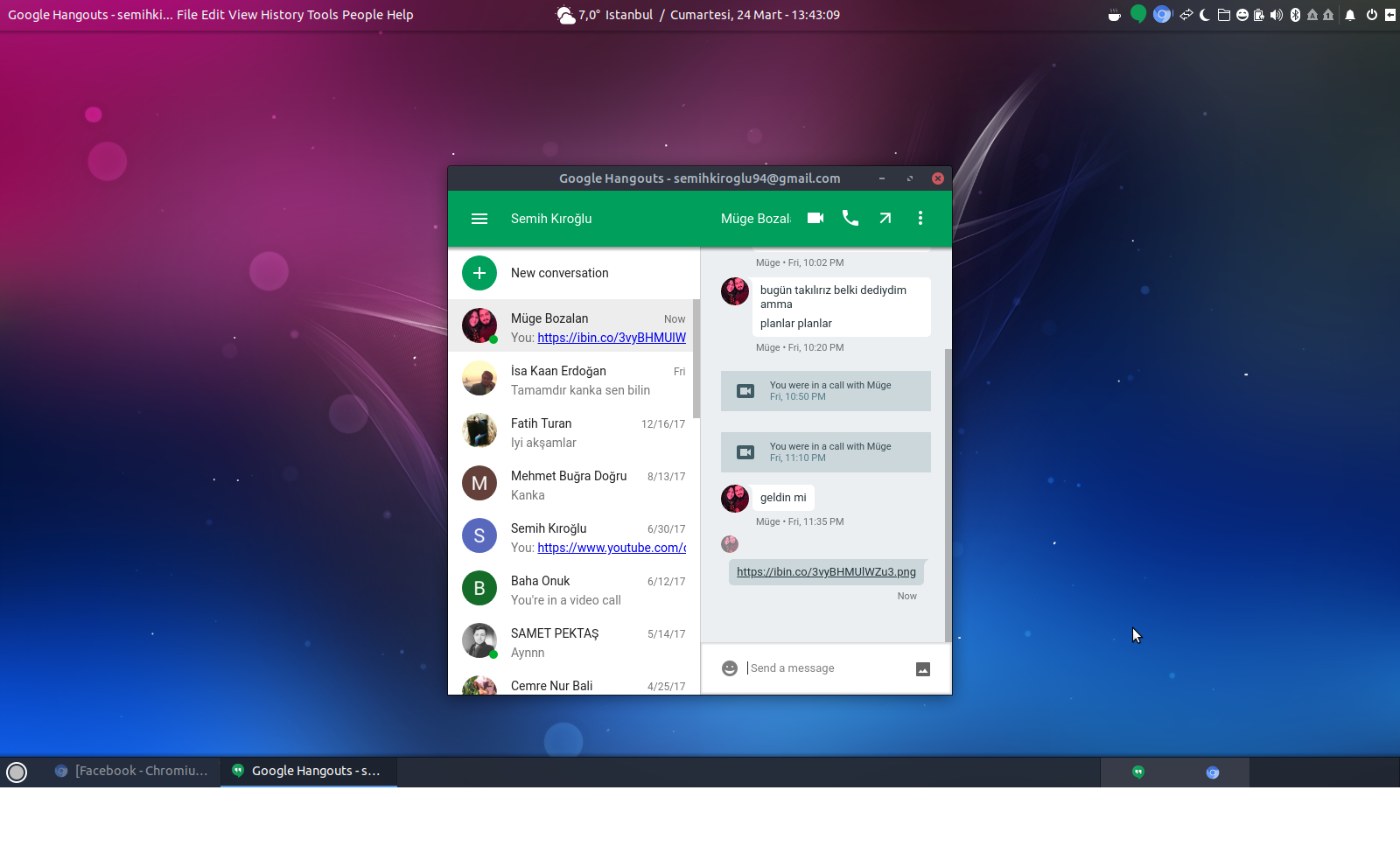Open the conversation more options menu
1400x867 pixels.
(x=920, y=218)
